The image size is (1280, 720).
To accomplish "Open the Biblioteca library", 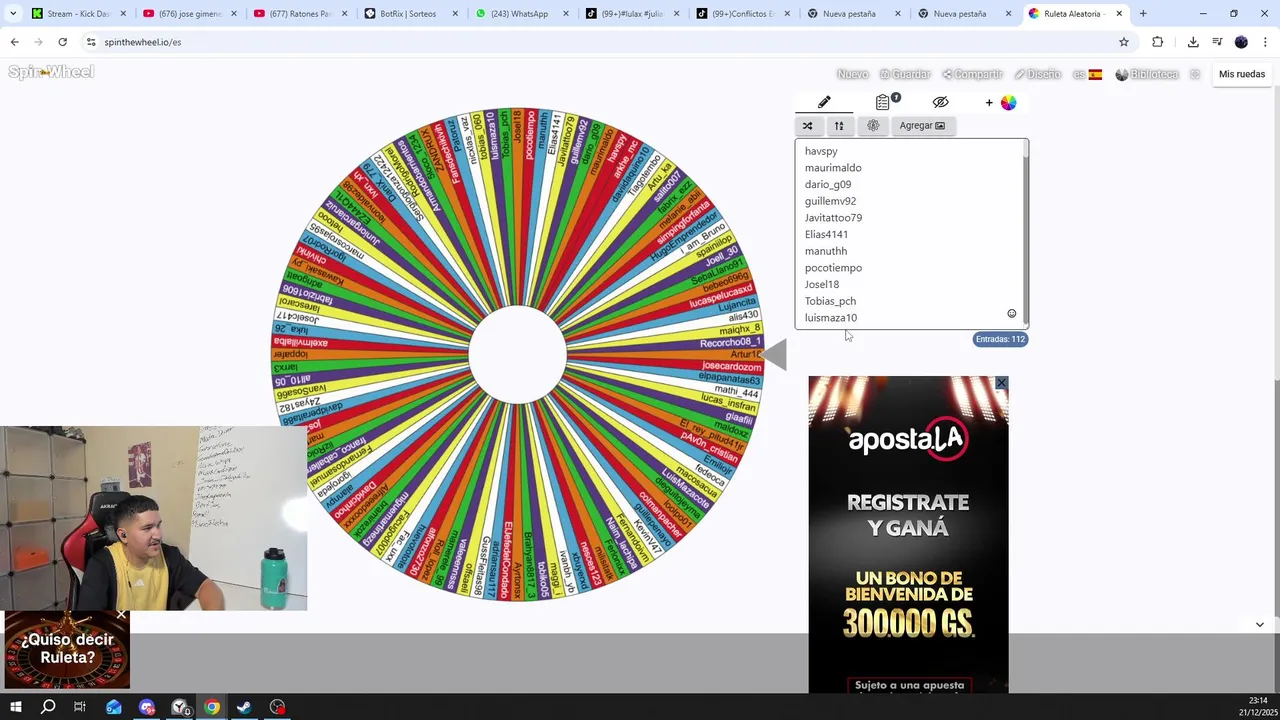I will 1147,74.
